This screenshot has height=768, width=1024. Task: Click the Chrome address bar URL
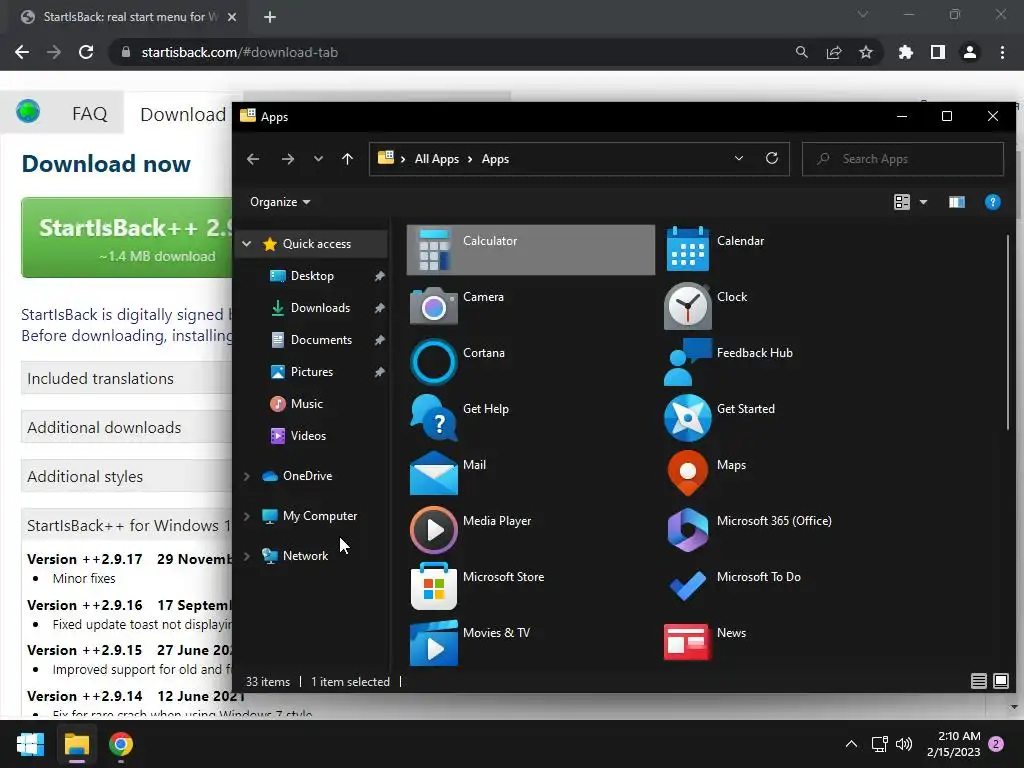pos(239,52)
